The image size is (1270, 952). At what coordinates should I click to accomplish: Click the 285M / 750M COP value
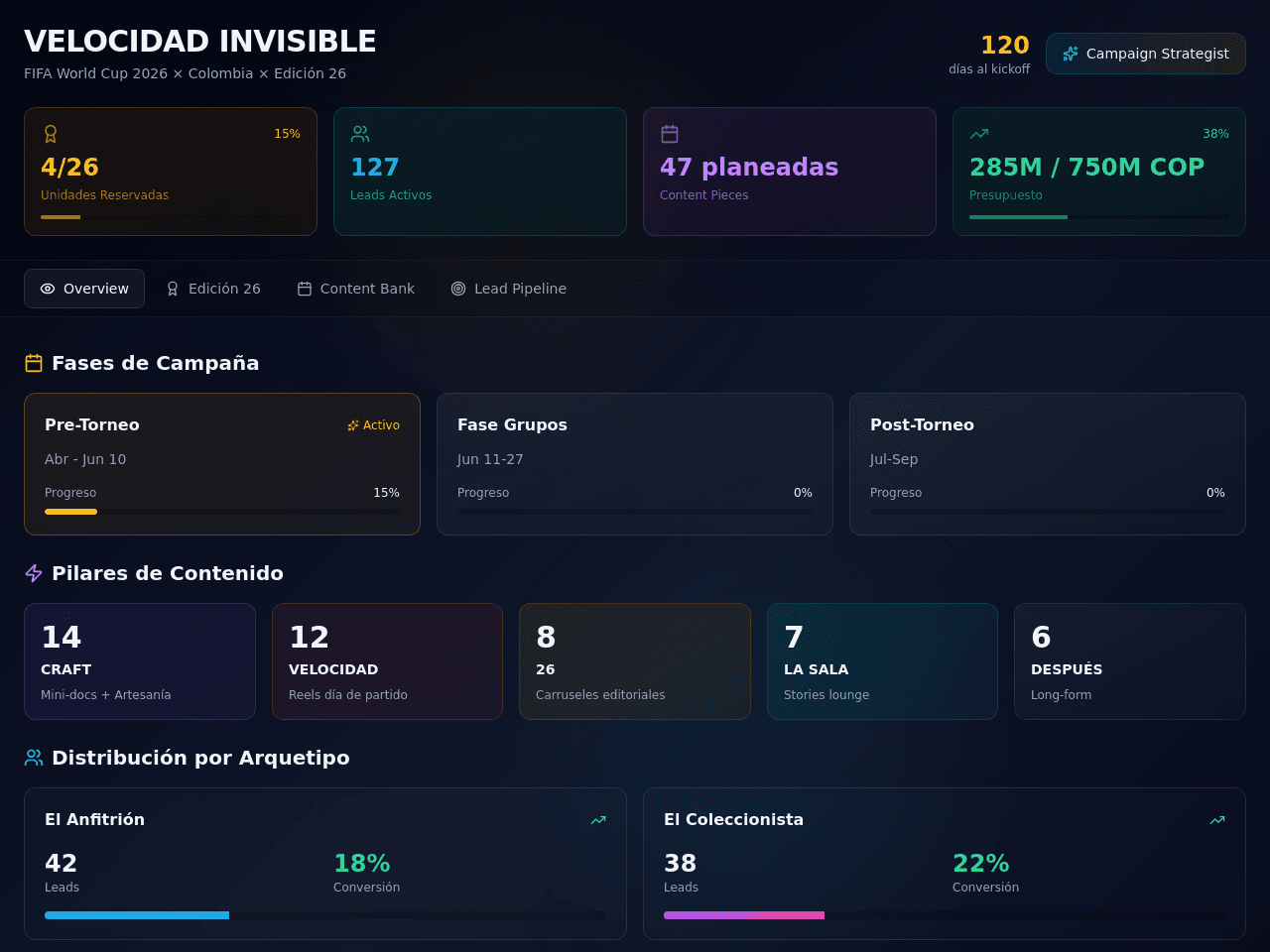1086,167
